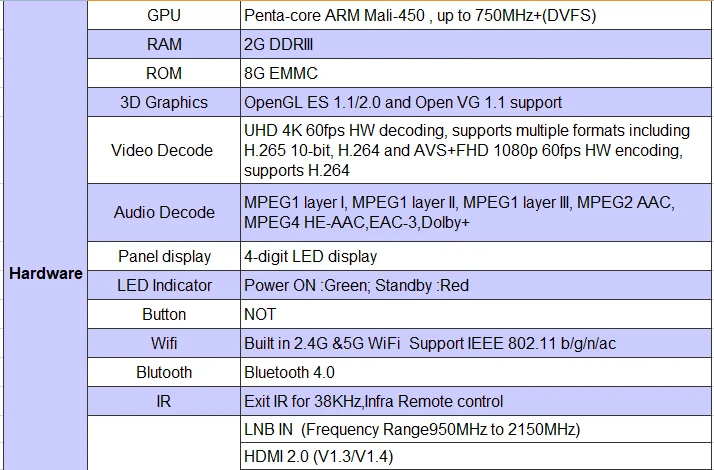This screenshot has width=714, height=470.
Task: Select the Built in 2.4G & 5G WiFi cell
Action: pyautogui.click(x=477, y=343)
